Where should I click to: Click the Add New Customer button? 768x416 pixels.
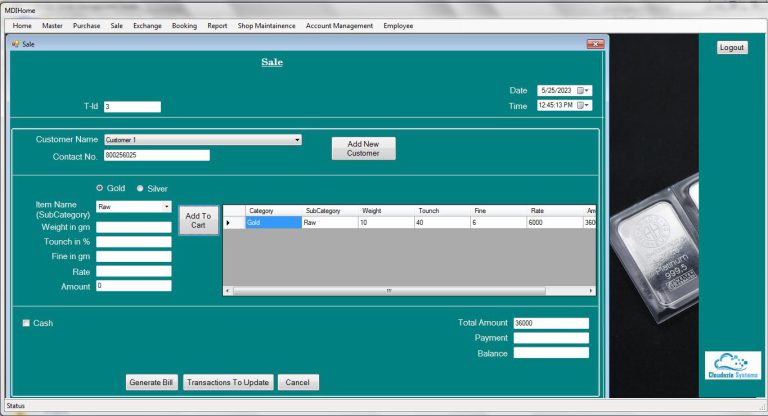363,148
